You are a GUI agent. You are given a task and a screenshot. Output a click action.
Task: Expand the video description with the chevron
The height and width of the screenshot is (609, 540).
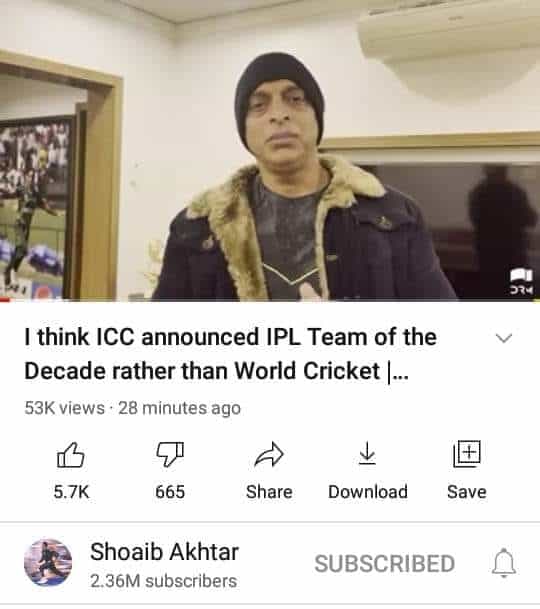click(504, 338)
